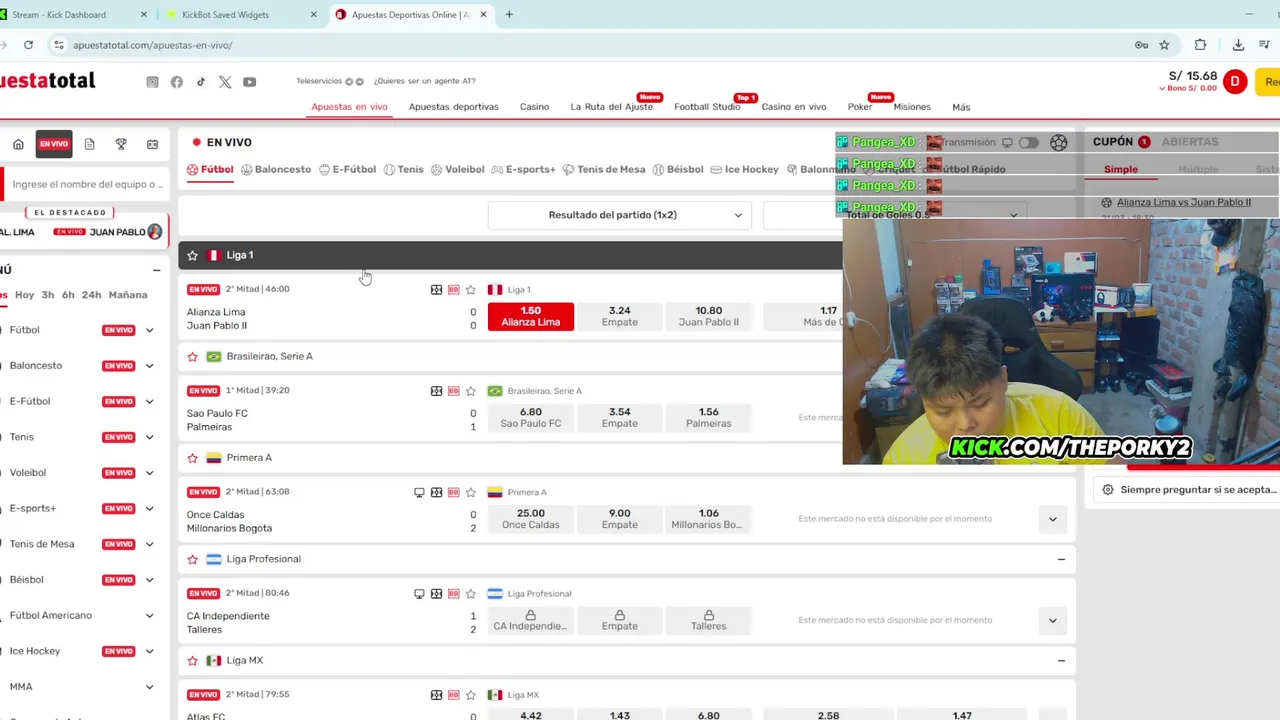
Task: Open the user avatar D menu
Action: [x=1235, y=82]
